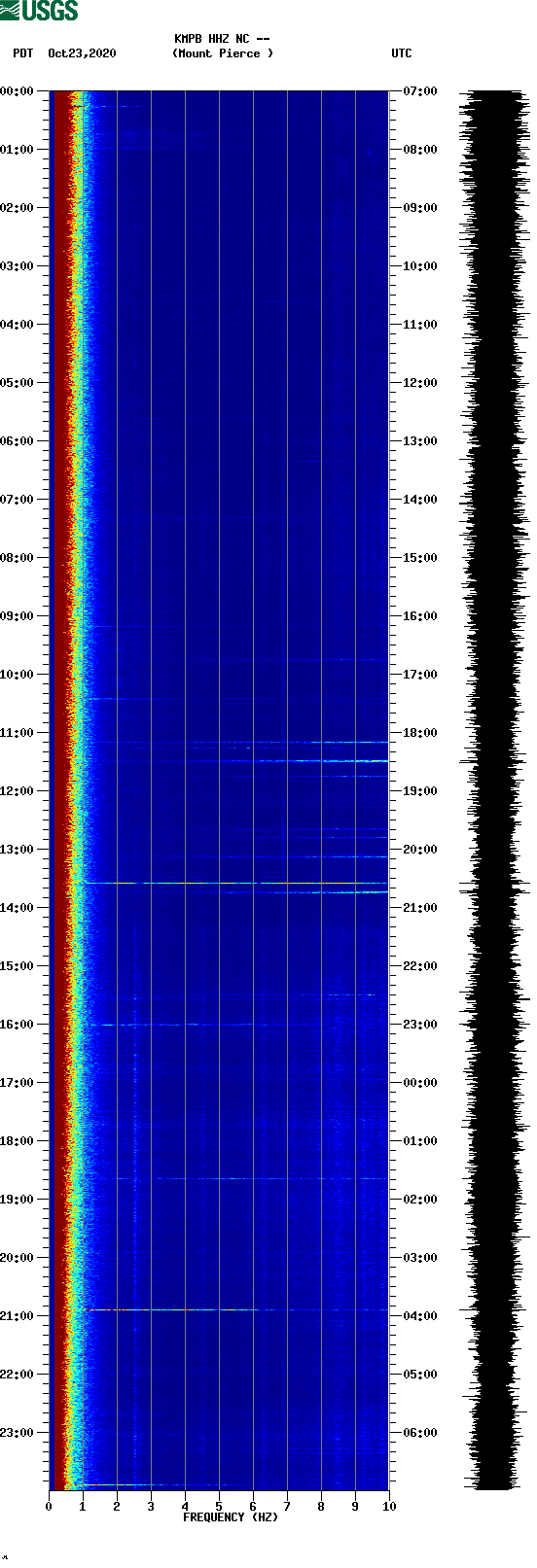Click the 18:00 UTC time label
537x1568 pixels.
[x=420, y=733]
